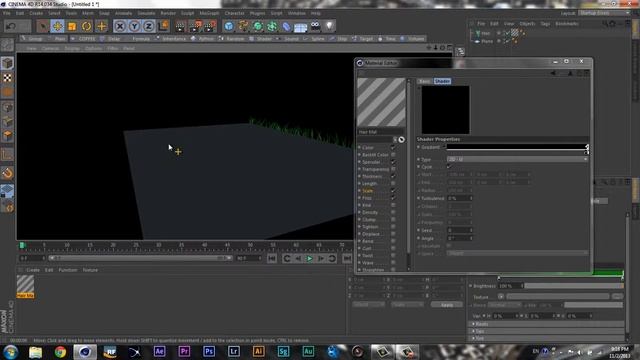Open the spline pen tool icon

coord(243,27)
